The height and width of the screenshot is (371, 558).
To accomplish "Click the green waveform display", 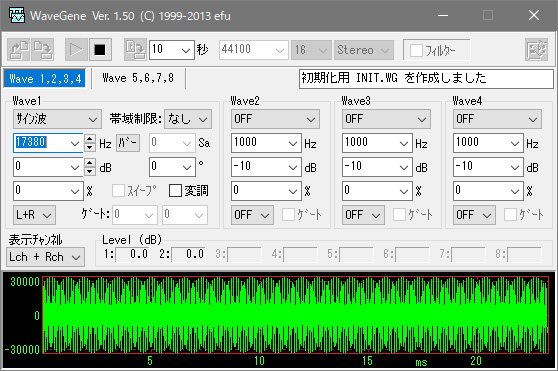I will tap(295, 315).
